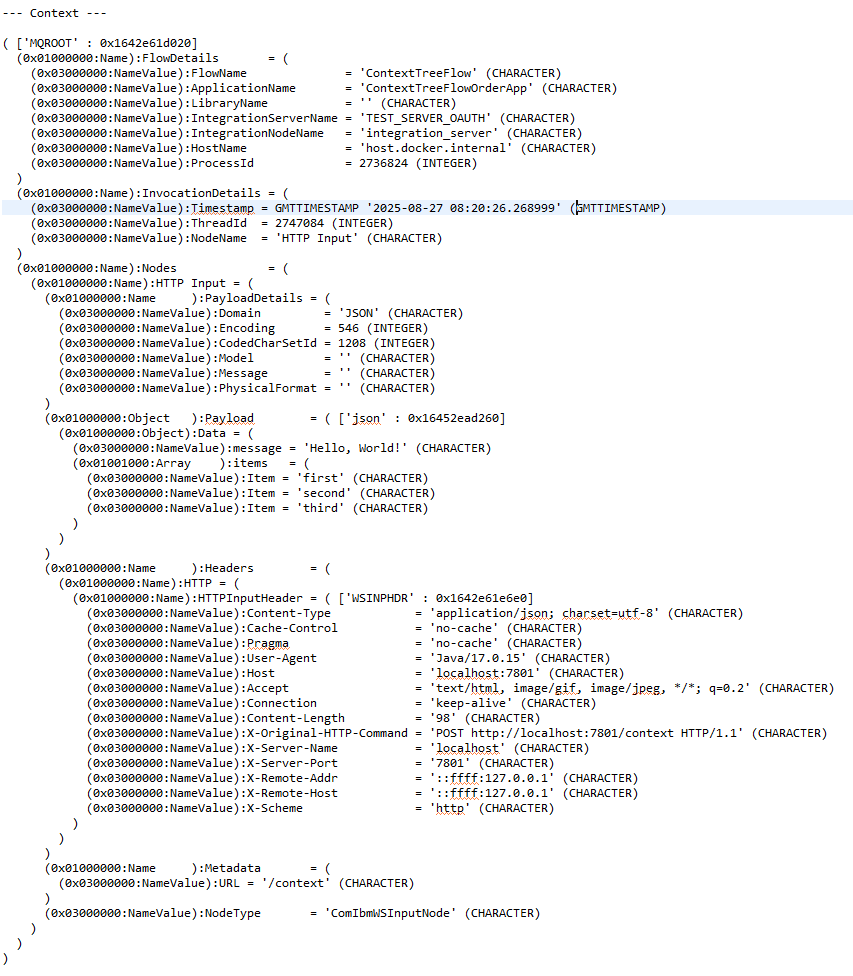Click the Host value 'localhost:7801'
This screenshot has width=853, height=976.
coord(485,673)
